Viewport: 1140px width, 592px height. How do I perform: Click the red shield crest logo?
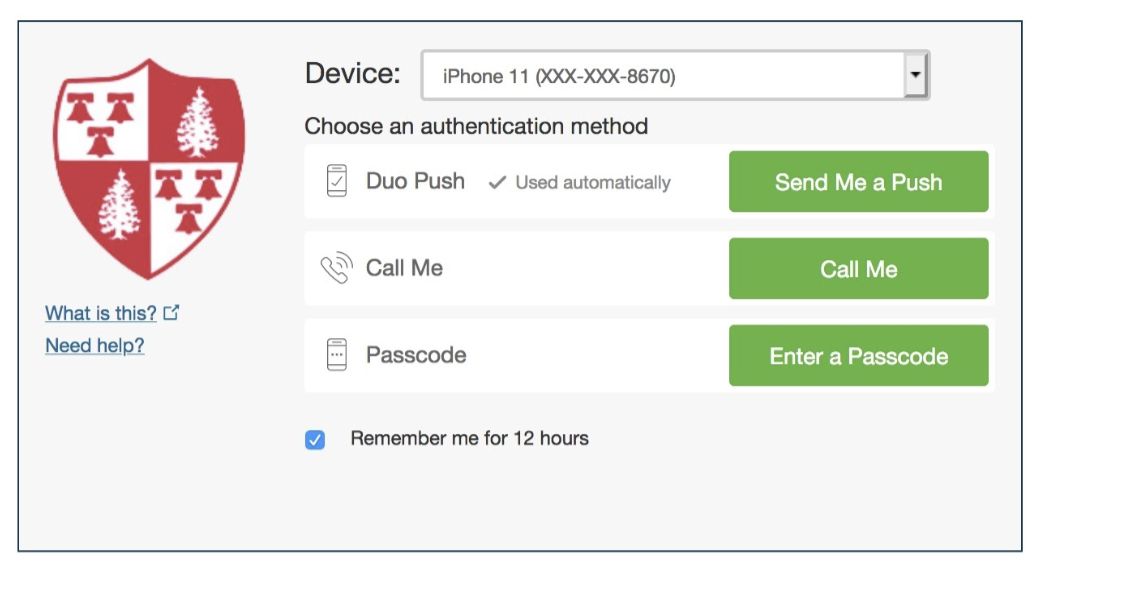pyautogui.click(x=149, y=168)
